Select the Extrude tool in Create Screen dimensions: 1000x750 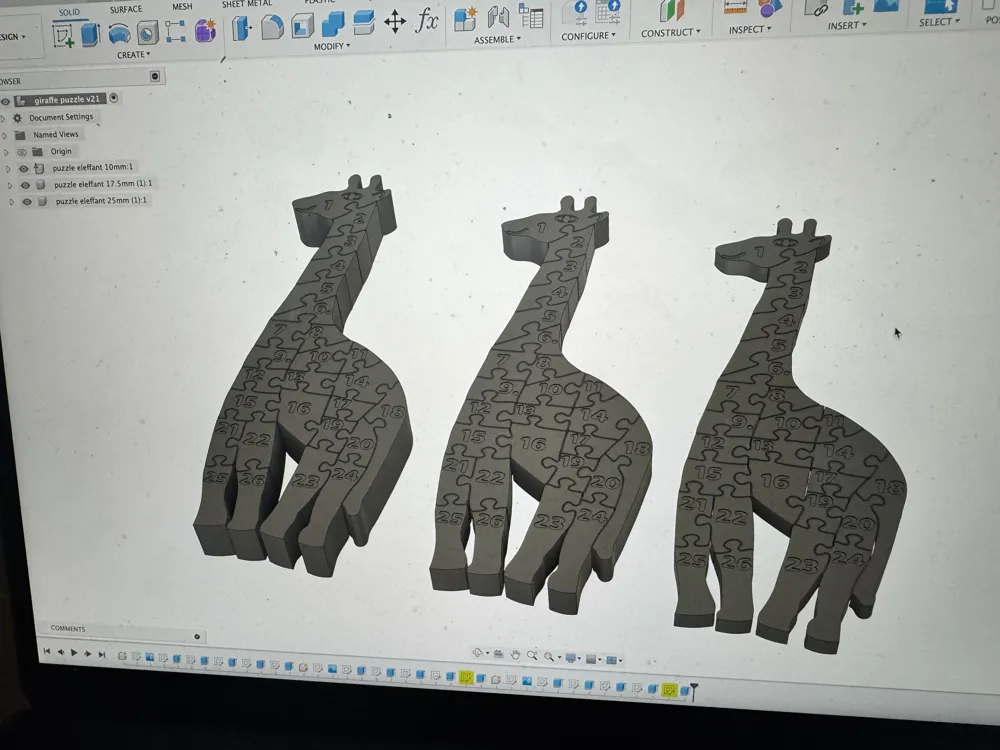click(91, 34)
